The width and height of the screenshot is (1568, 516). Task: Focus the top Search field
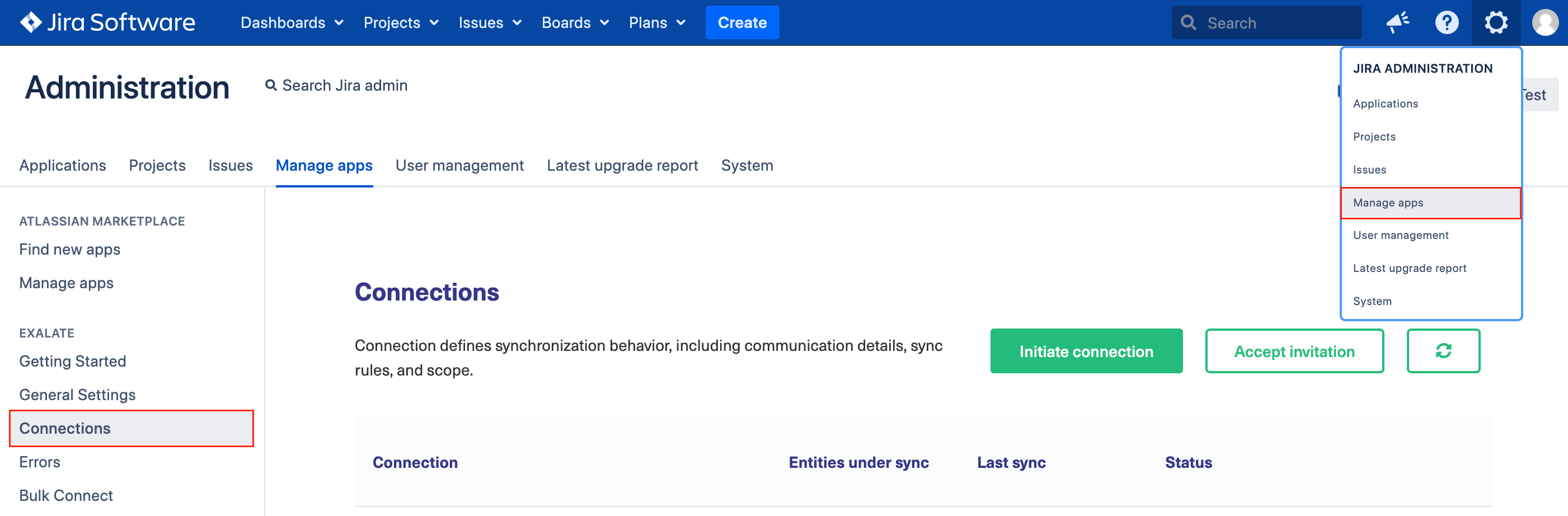click(x=1266, y=22)
